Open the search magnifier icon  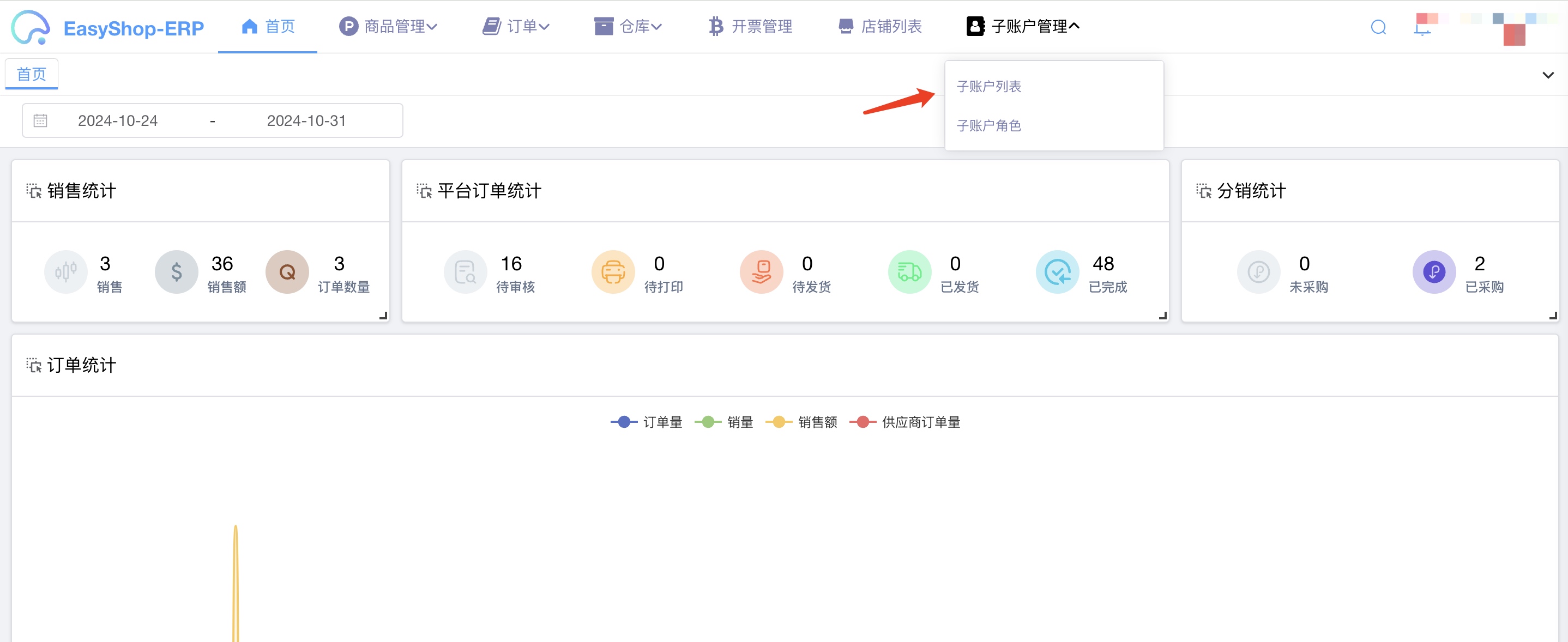[x=1378, y=27]
